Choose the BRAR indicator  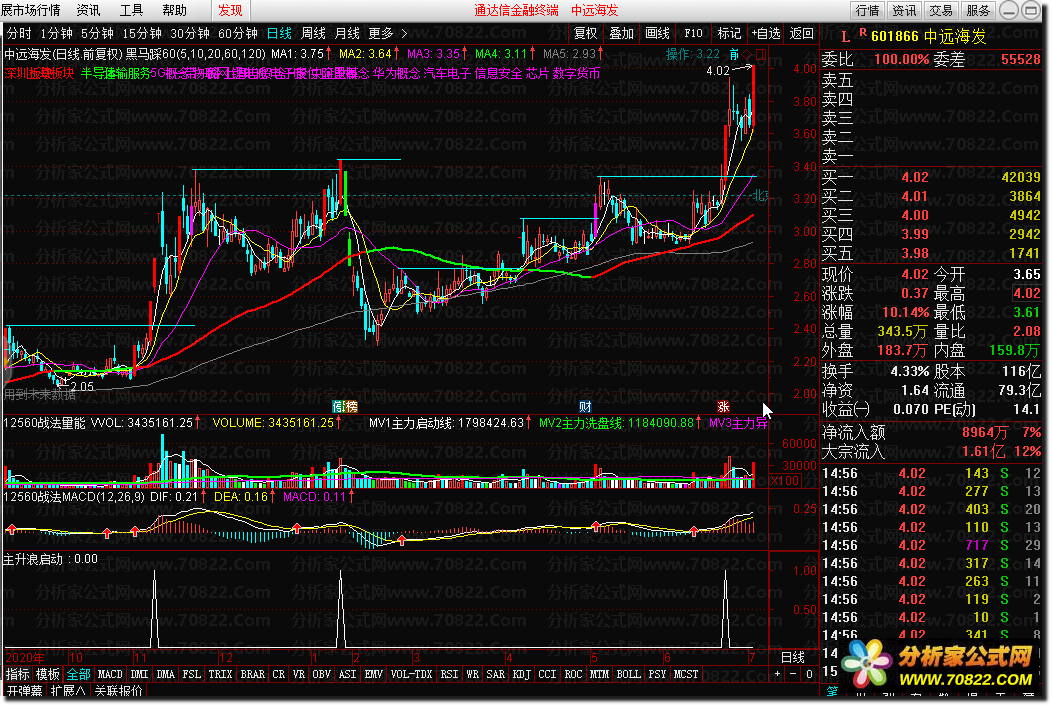click(253, 674)
